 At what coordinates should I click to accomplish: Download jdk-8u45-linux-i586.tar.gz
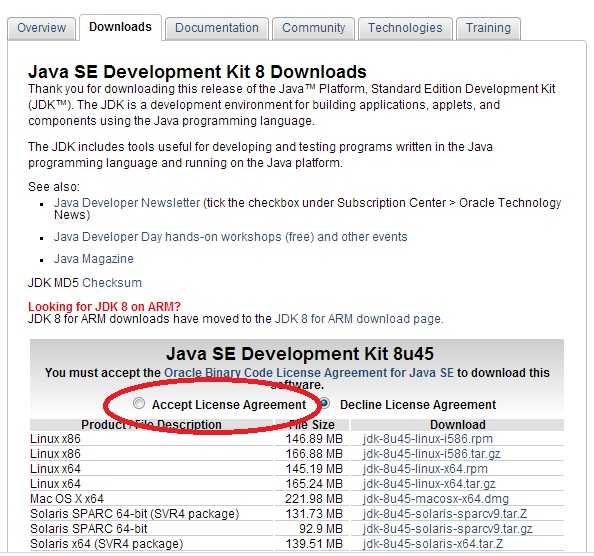[431, 454]
